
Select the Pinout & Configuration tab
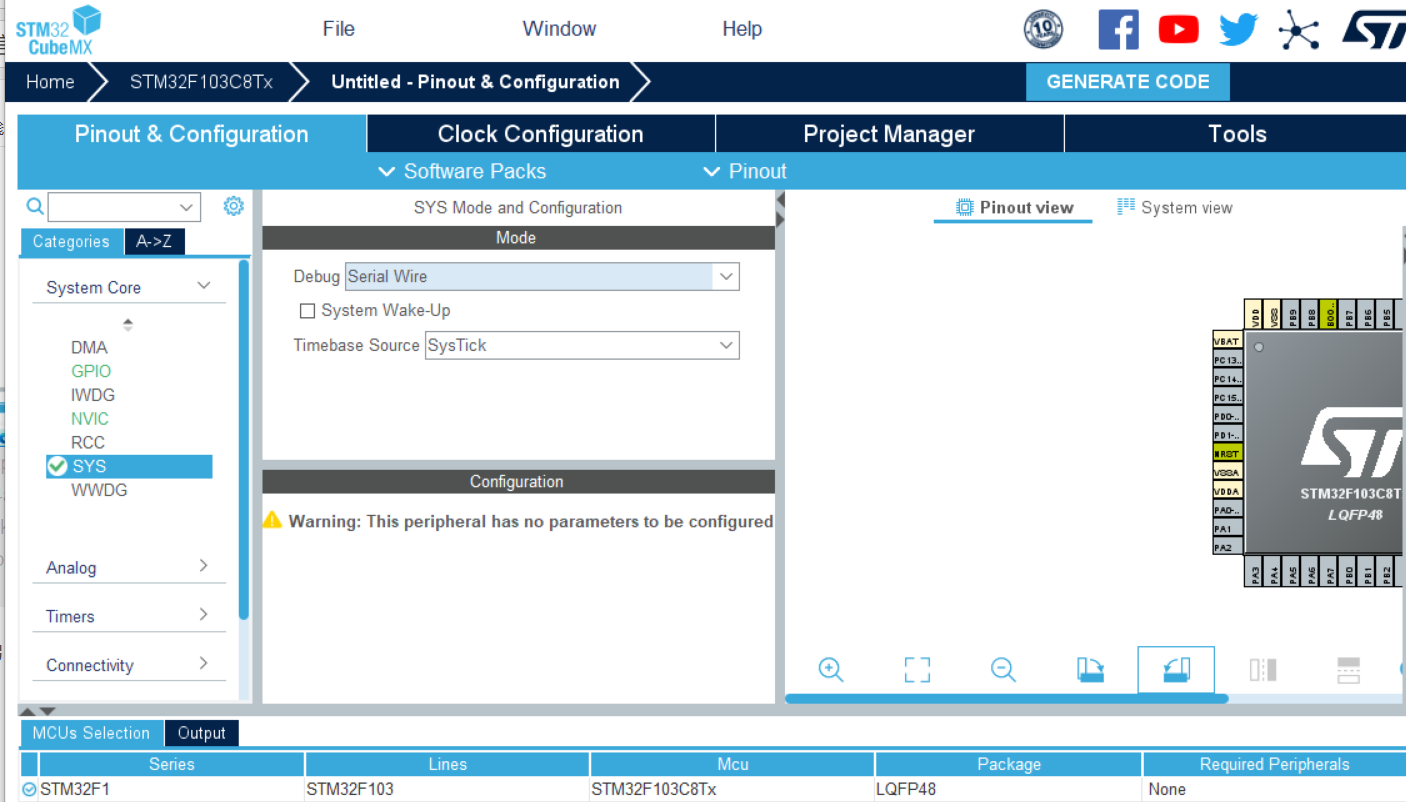click(x=192, y=134)
